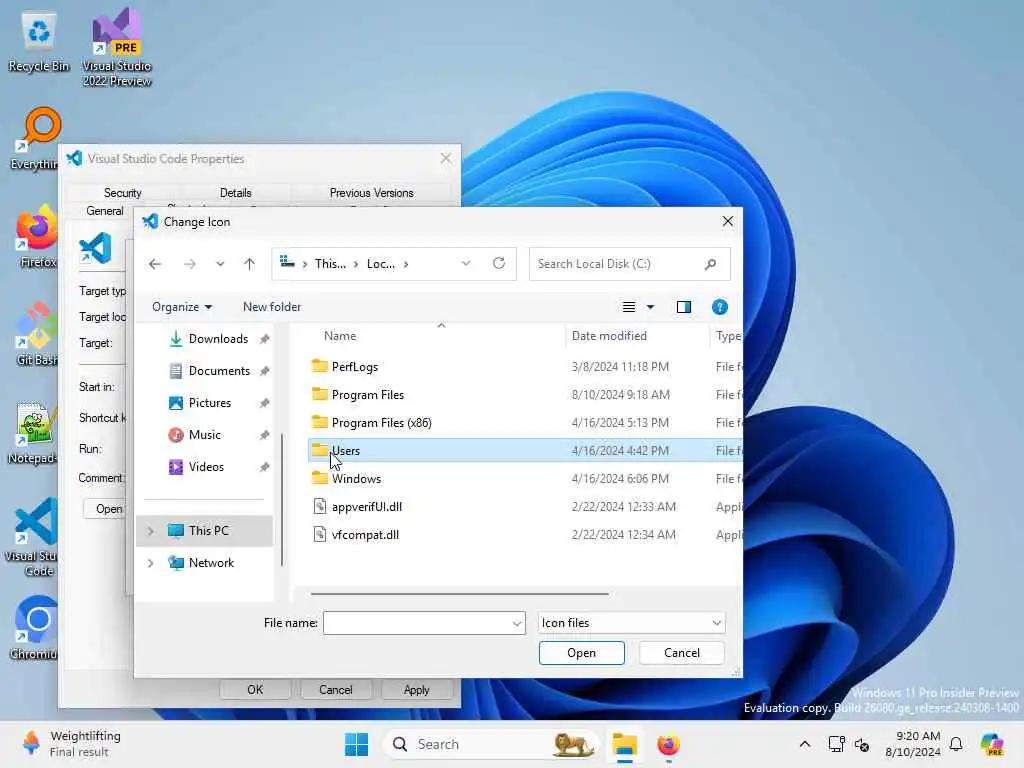Open Pictures in the navigation pane

210,403
